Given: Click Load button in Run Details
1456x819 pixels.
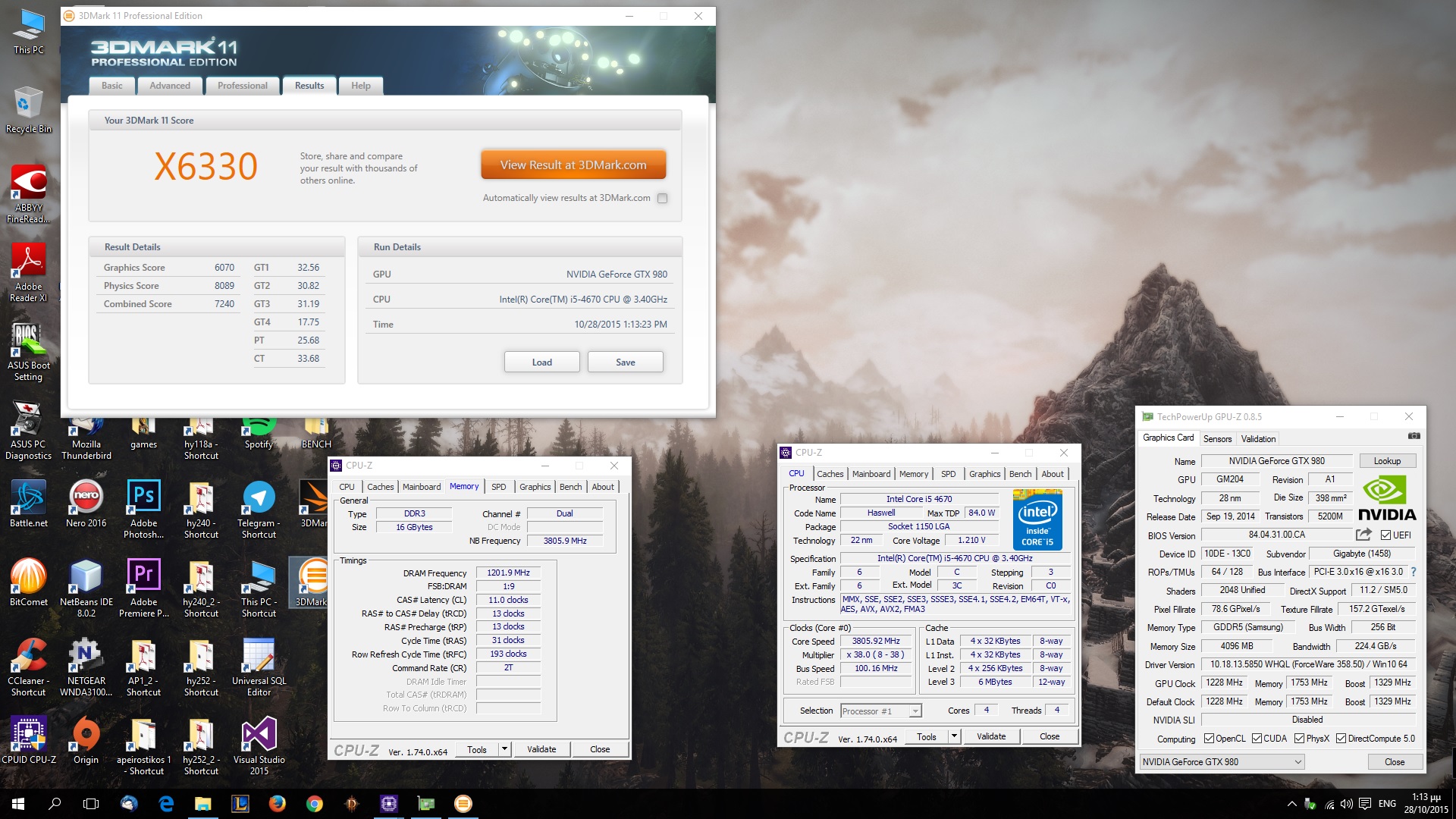Looking at the screenshot, I should point(542,362).
